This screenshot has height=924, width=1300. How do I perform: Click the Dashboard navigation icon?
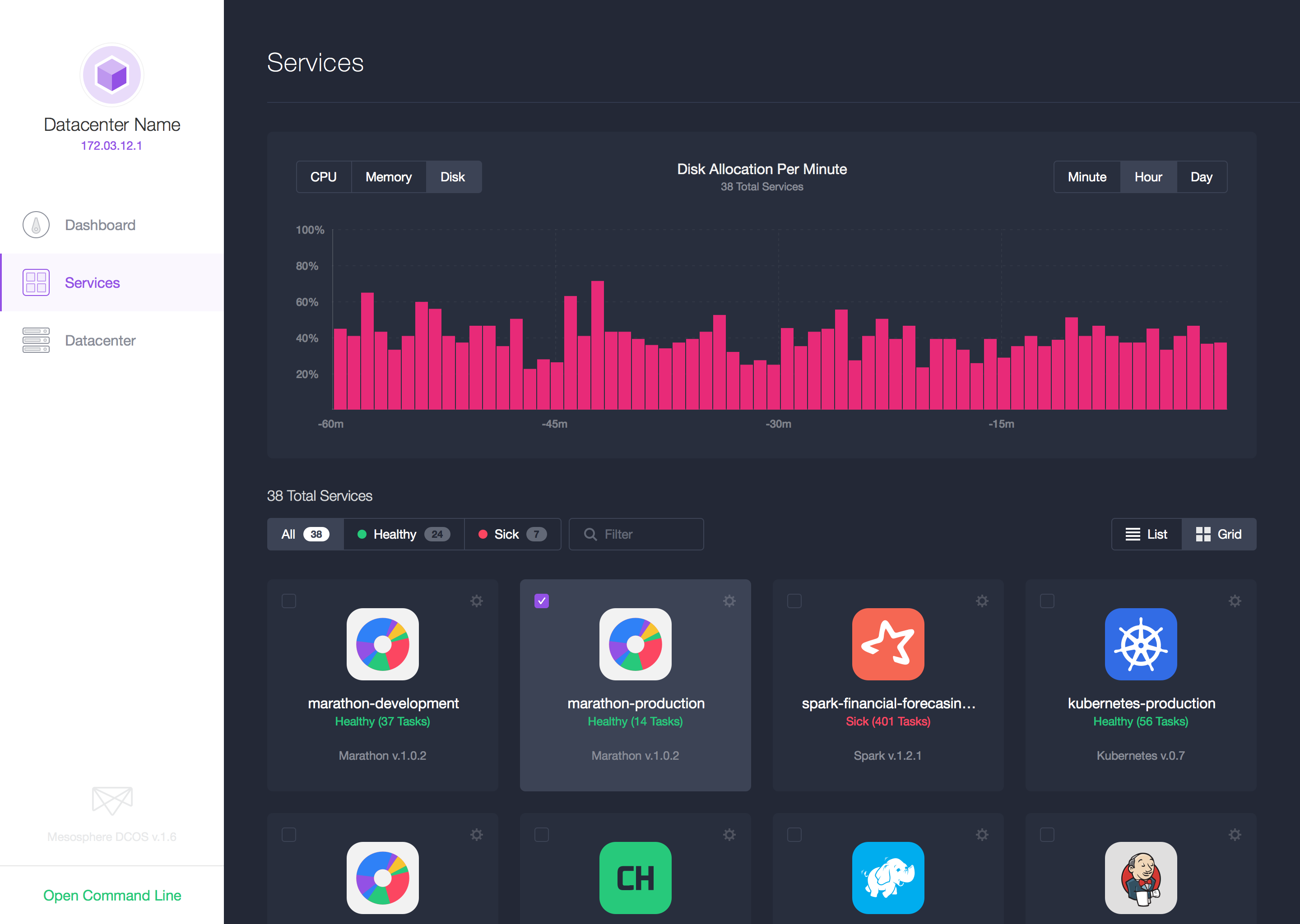[x=35, y=224]
